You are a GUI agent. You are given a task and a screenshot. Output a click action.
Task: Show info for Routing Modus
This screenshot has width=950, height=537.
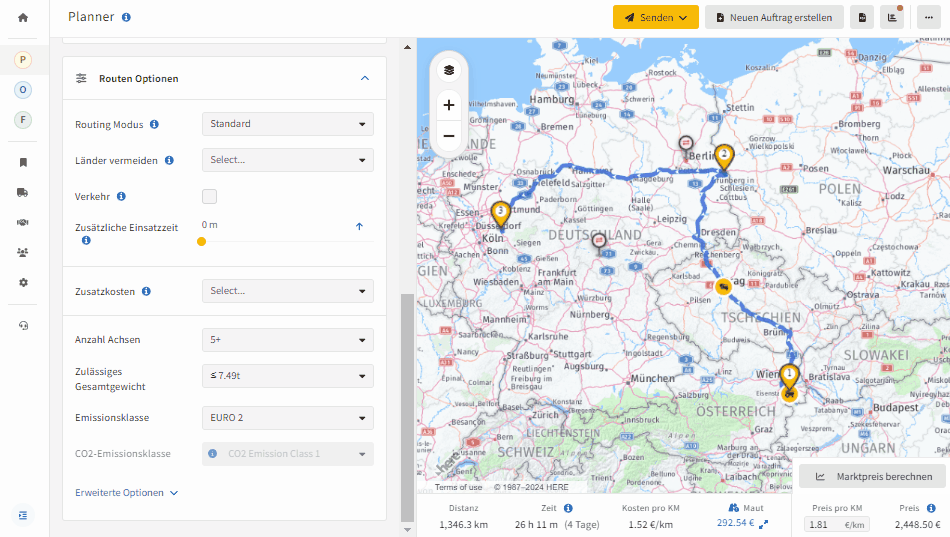point(154,124)
